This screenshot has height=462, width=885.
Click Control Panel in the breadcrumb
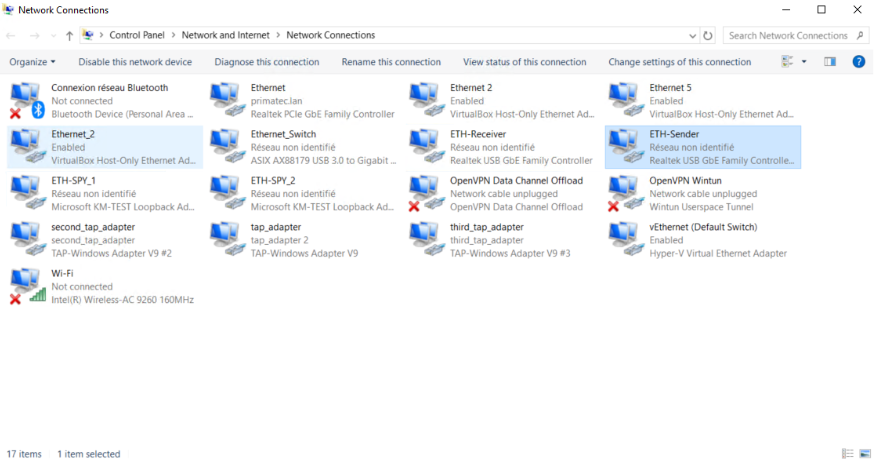pyautogui.click(x=138, y=35)
